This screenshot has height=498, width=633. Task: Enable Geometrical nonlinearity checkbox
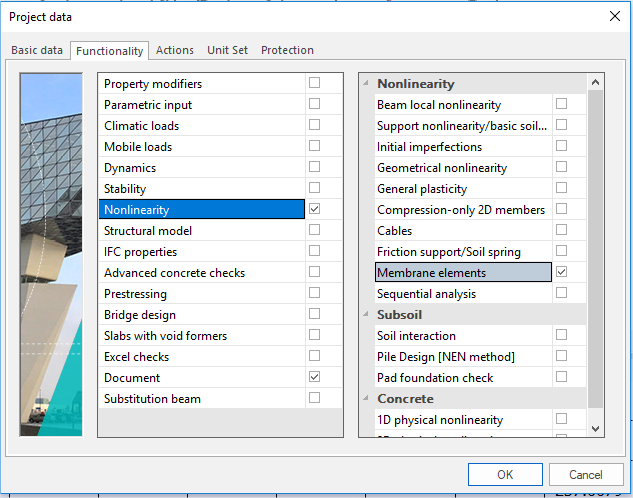pyautogui.click(x=562, y=167)
